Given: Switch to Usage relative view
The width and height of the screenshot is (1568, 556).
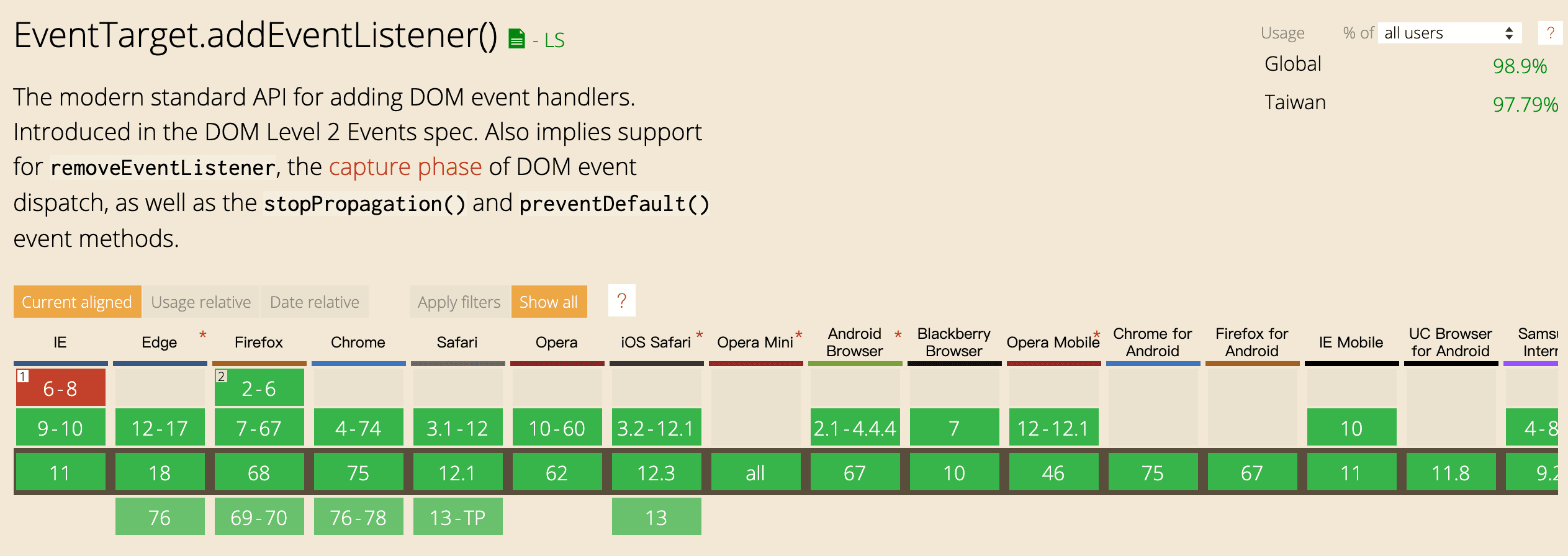Looking at the screenshot, I should point(201,302).
